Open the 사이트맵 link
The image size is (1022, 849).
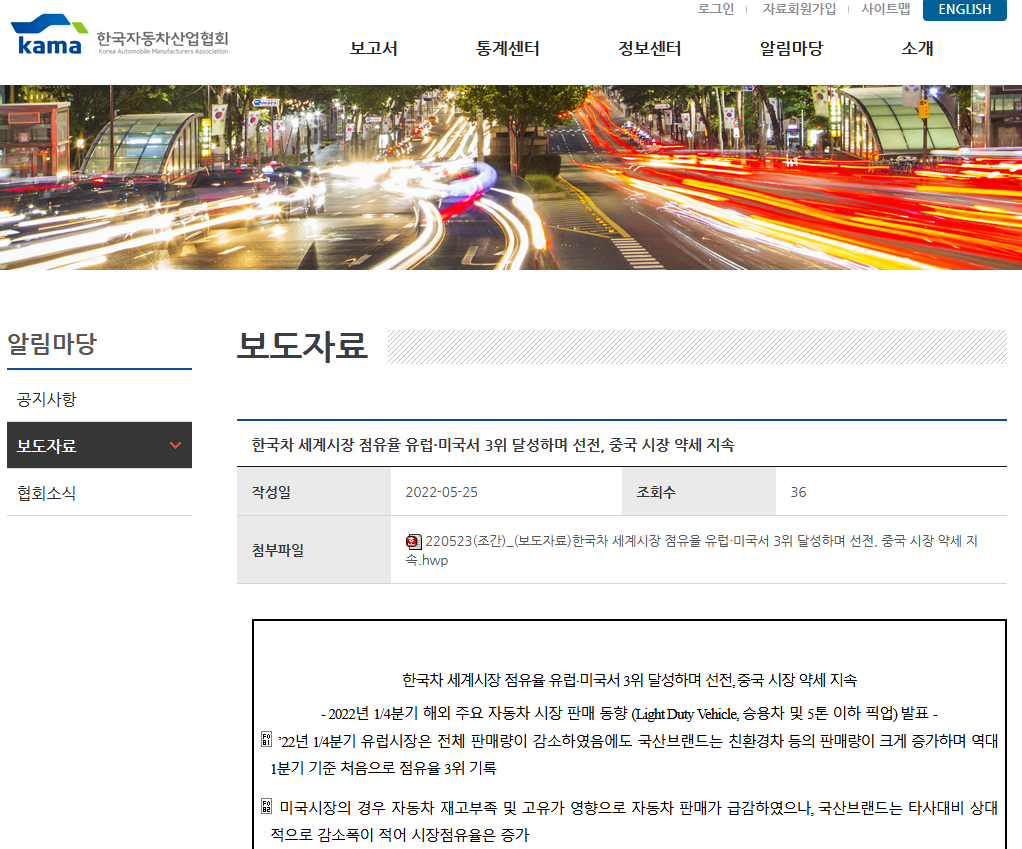[885, 9]
